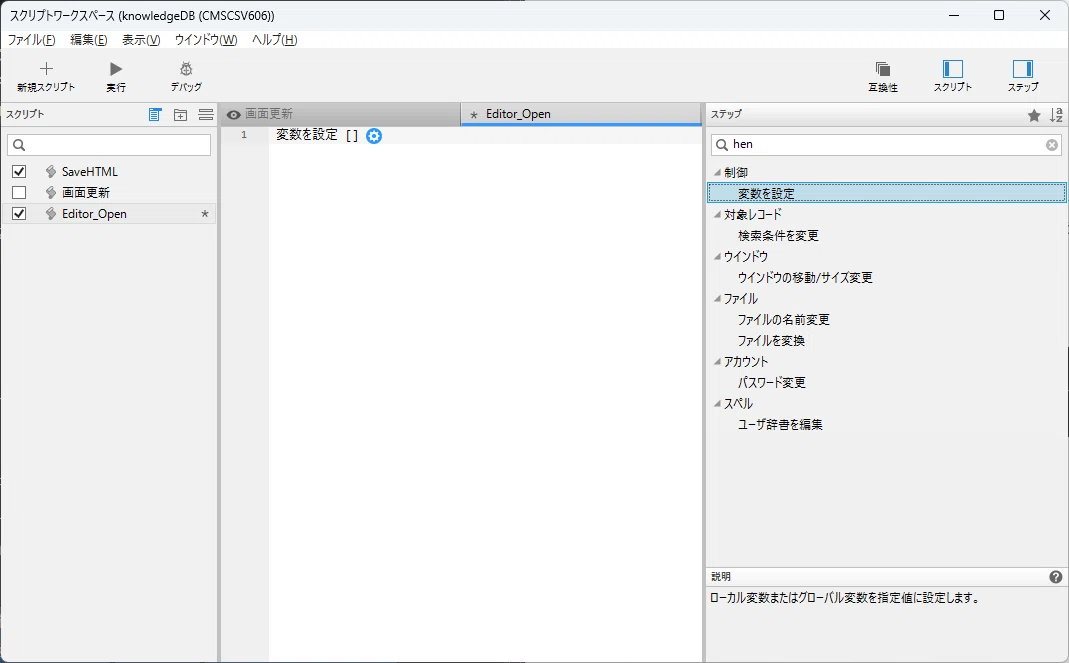The width and height of the screenshot is (1069, 663).
Task: Clear the step search field text
Action: pos(1052,145)
